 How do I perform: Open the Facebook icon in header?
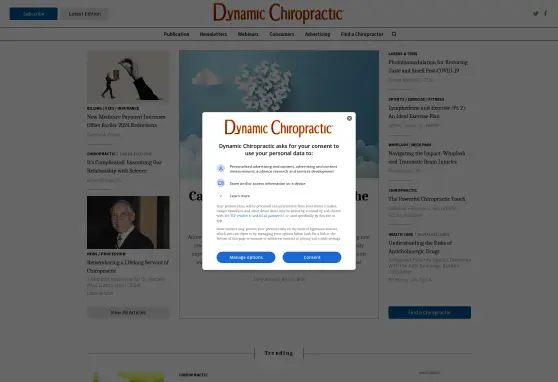click(545, 14)
